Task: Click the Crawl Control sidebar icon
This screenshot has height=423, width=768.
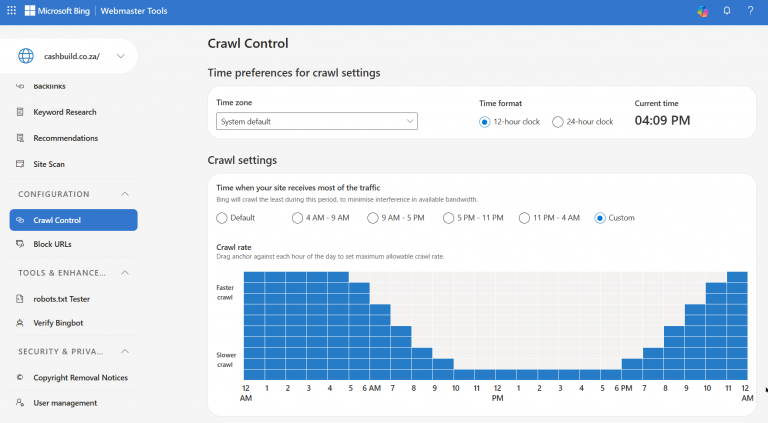Action: (20, 220)
